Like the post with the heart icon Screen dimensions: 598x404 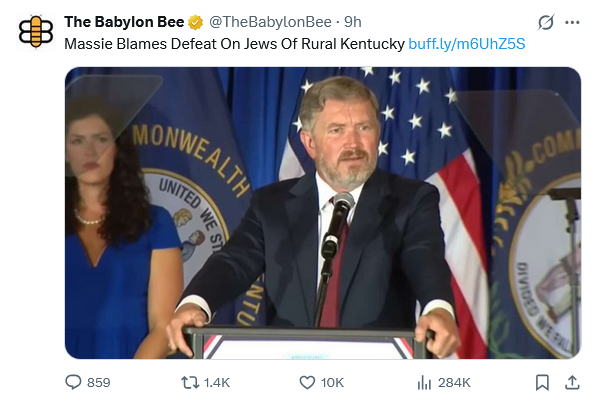tap(307, 382)
